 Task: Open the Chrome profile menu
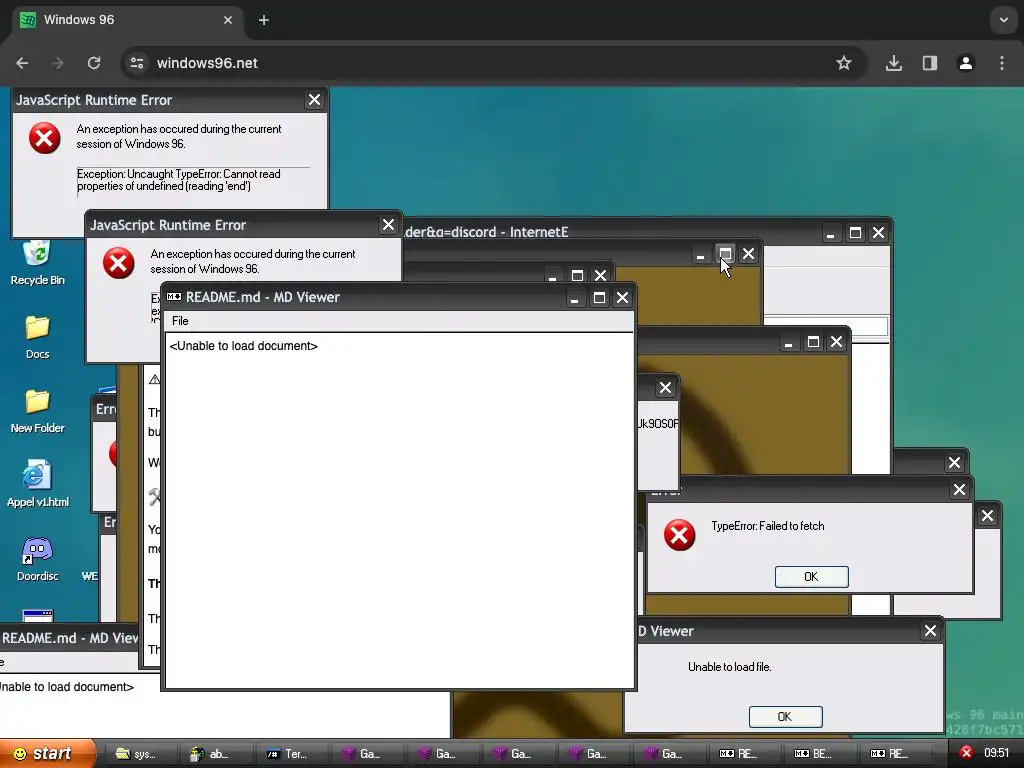click(966, 63)
